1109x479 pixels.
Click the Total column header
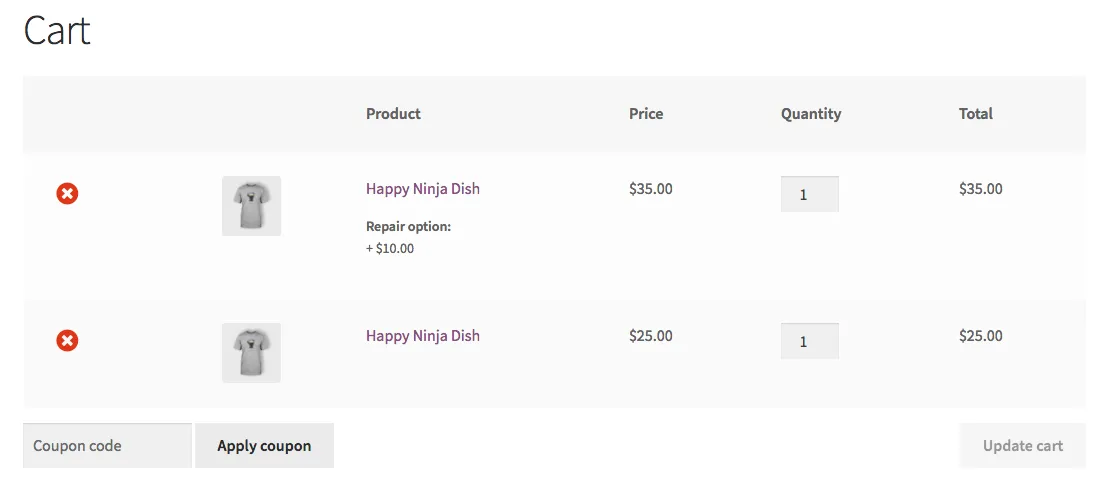click(x=975, y=114)
